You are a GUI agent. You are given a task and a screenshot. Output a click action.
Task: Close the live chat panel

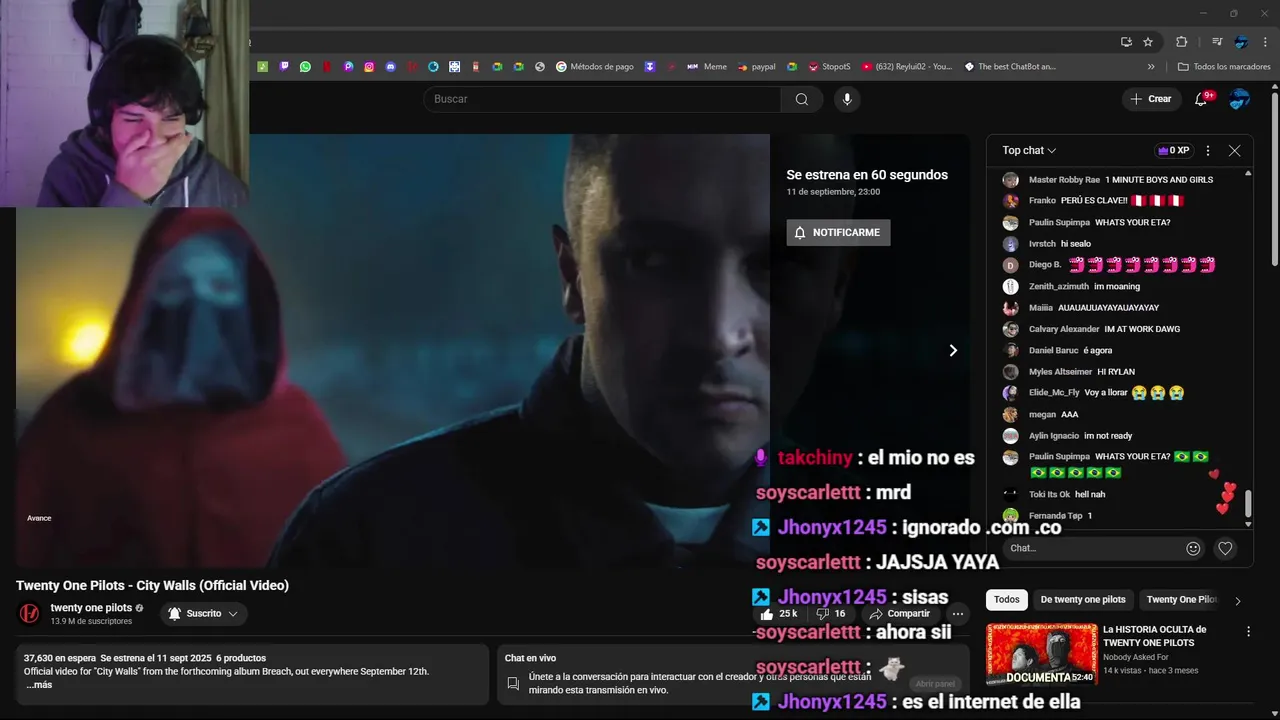1234,150
